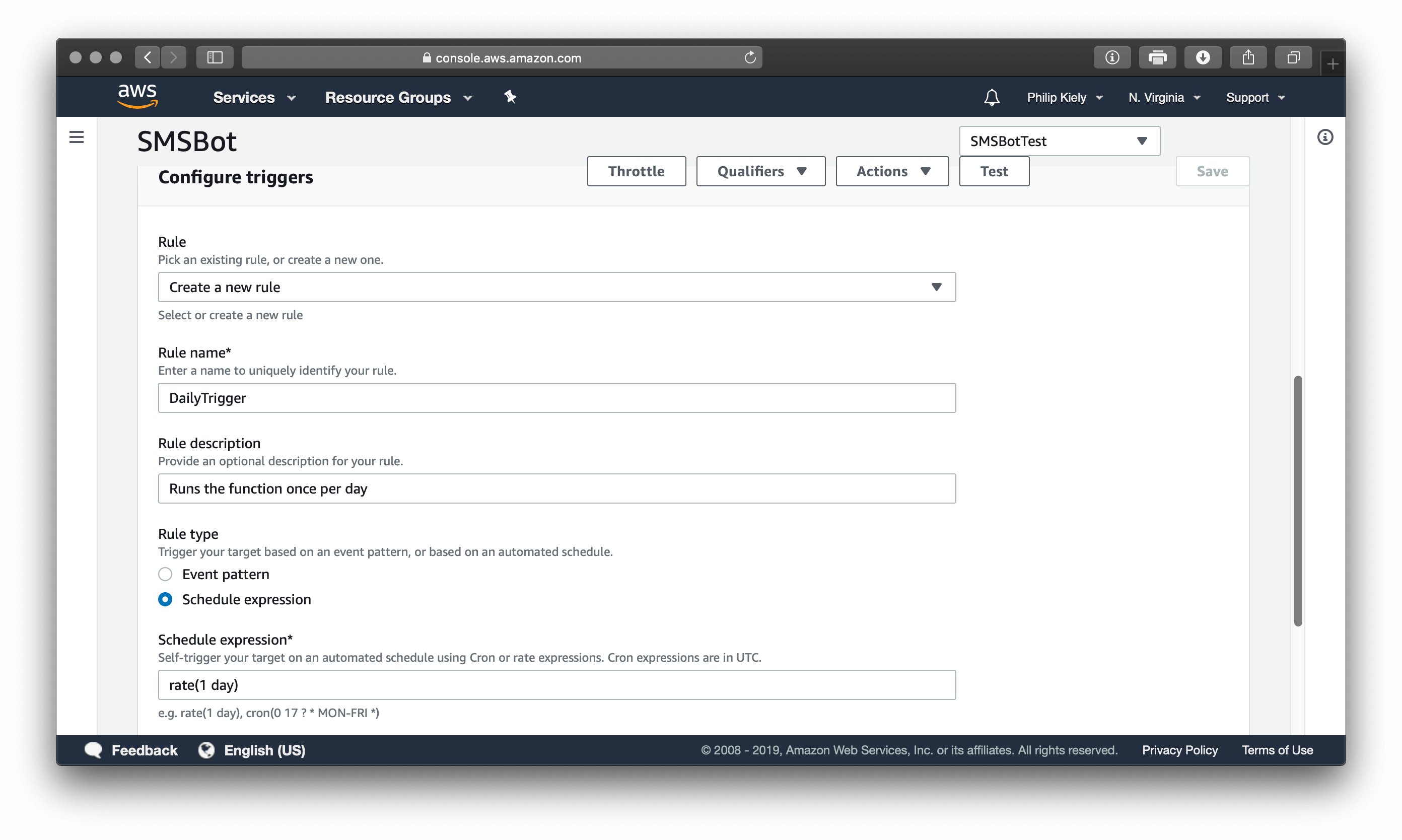The height and width of the screenshot is (840, 1402).
Task: Open the downloads icon in the toolbar
Action: coord(1202,57)
